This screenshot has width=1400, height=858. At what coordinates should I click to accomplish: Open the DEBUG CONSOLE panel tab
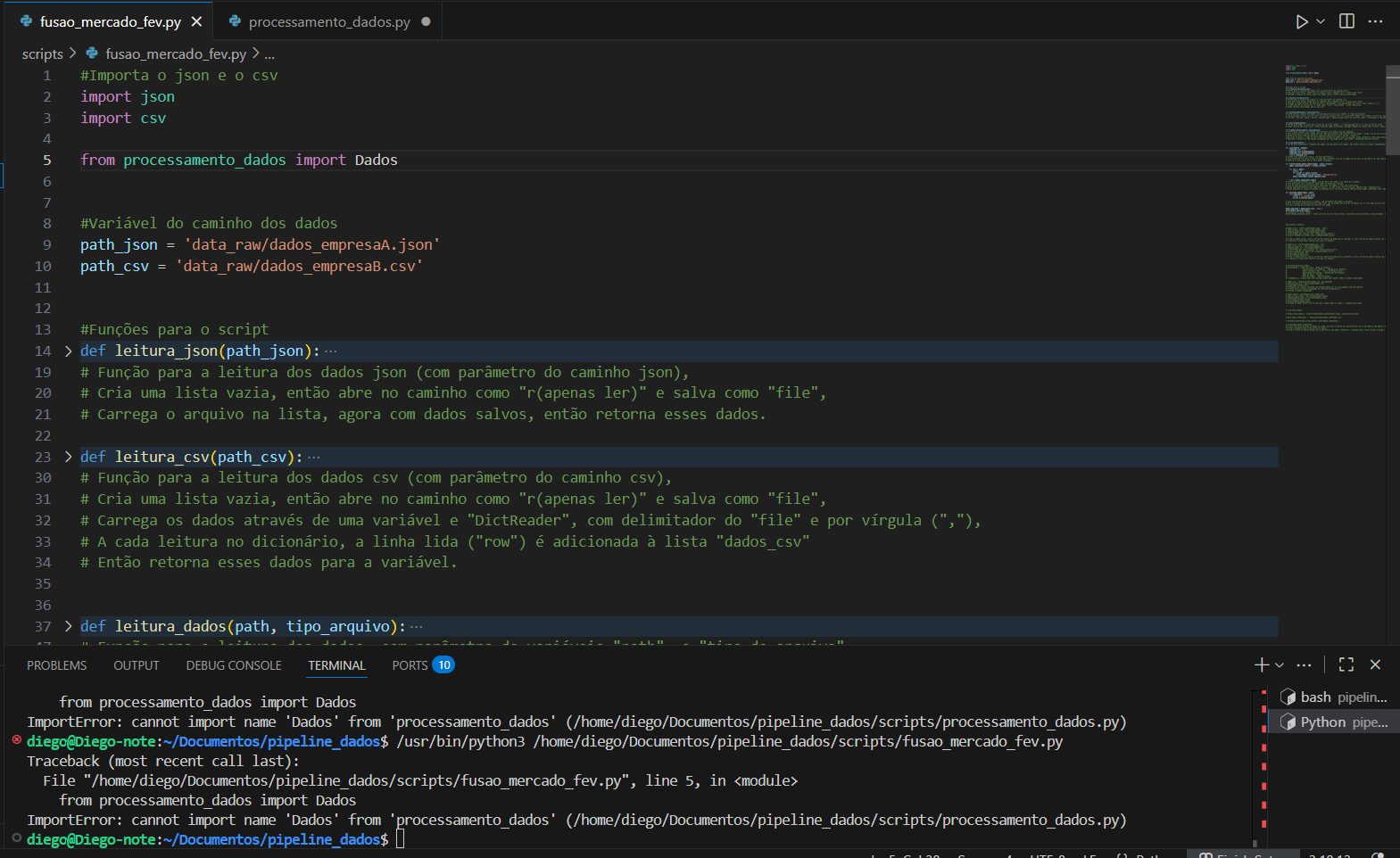coord(234,665)
